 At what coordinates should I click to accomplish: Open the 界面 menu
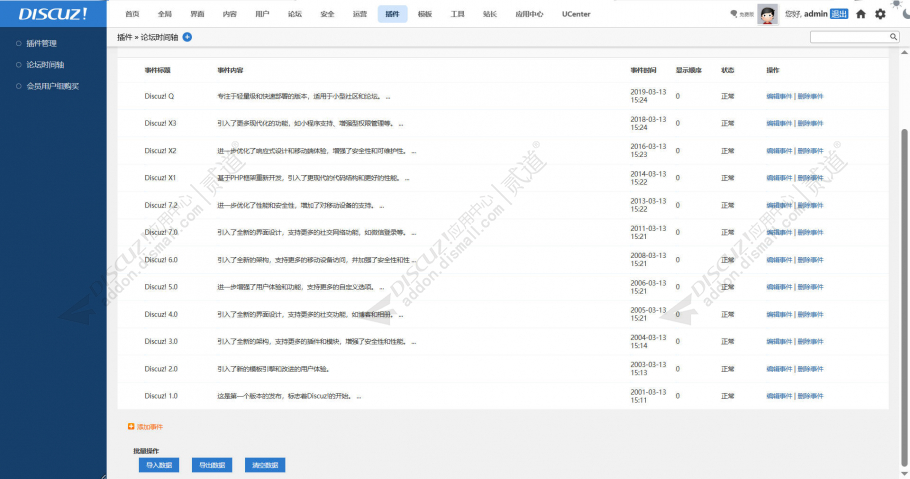point(197,14)
